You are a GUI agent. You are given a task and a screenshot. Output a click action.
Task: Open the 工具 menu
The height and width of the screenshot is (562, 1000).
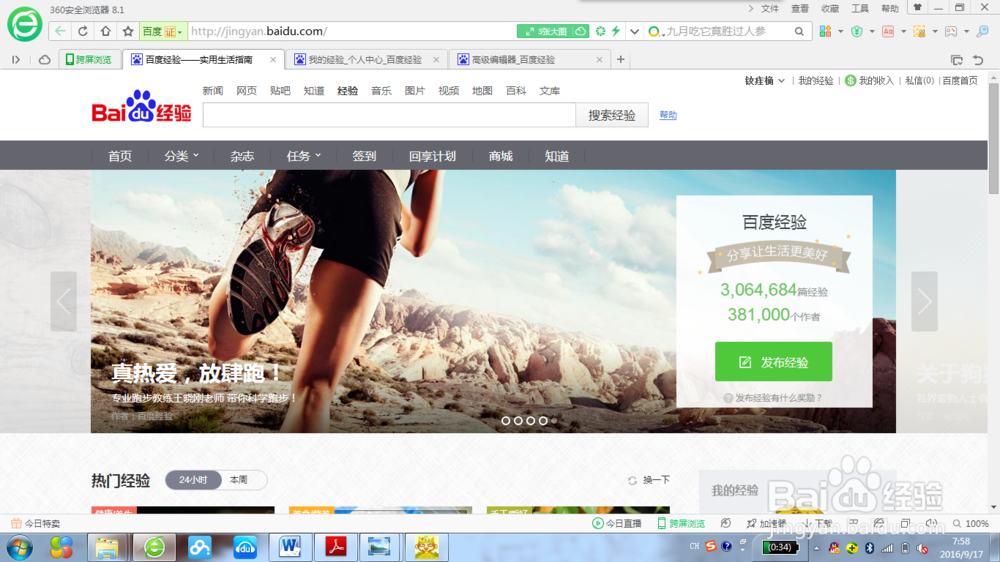click(x=860, y=8)
